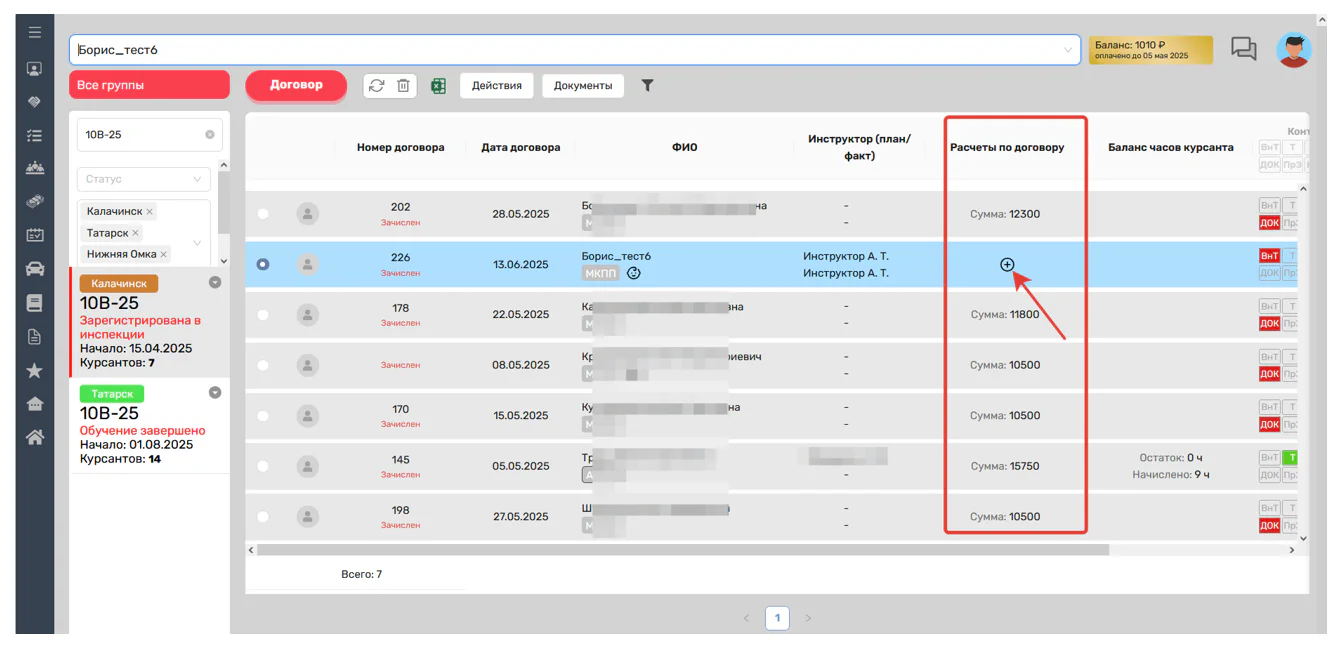Click the plus icon in Расчеты по договору
Screen dimensions: 1344x647
[1007, 265]
